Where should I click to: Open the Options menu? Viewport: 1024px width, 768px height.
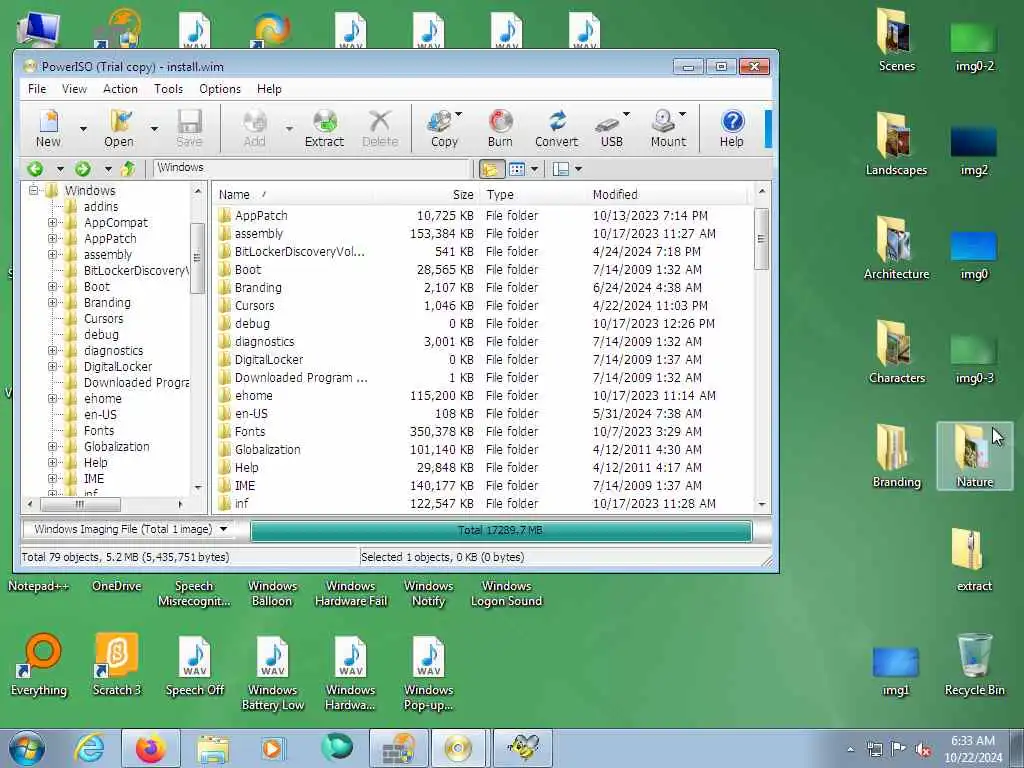pyautogui.click(x=220, y=89)
